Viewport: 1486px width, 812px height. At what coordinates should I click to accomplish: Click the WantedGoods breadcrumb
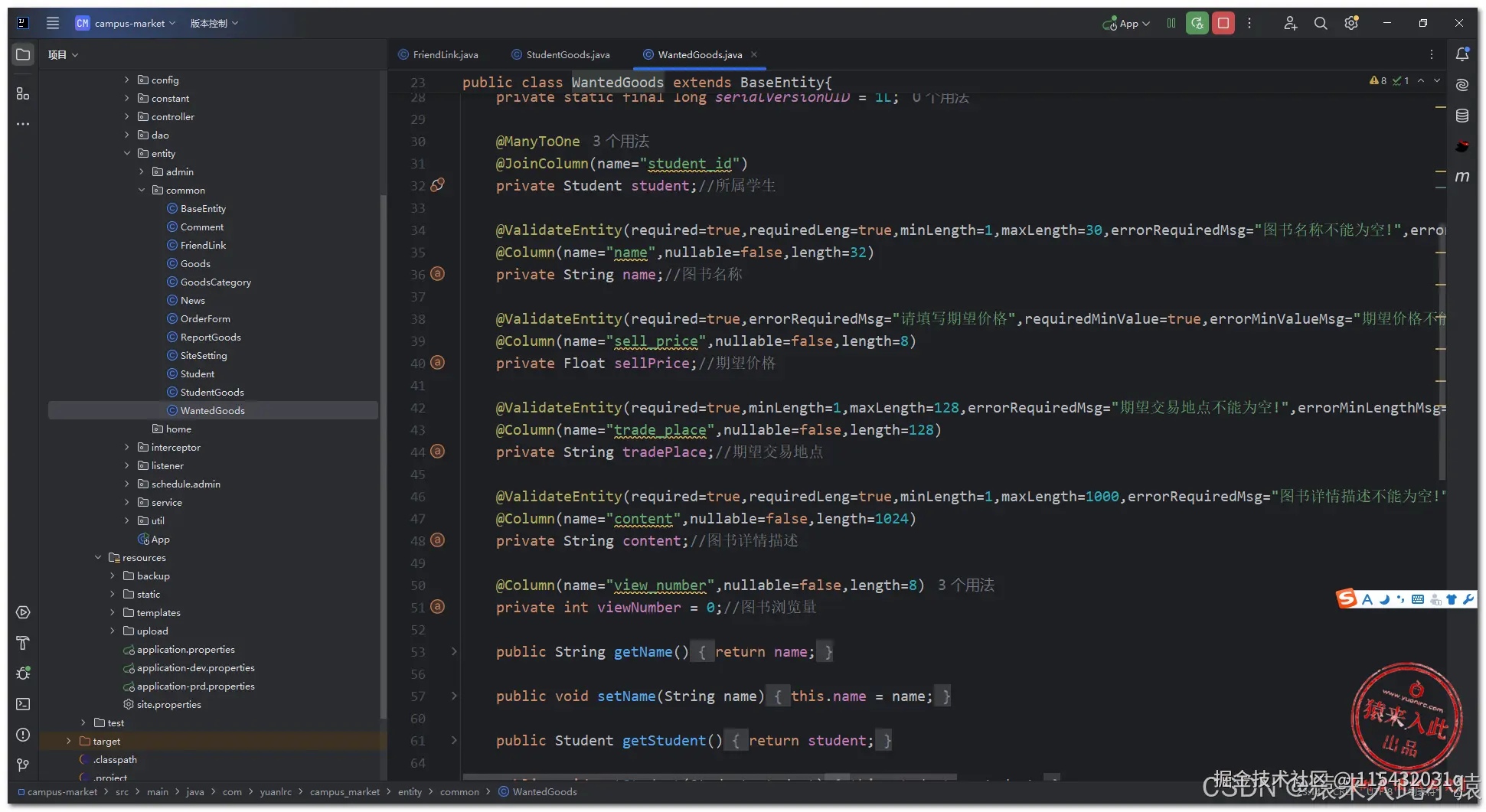coord(537,792)
